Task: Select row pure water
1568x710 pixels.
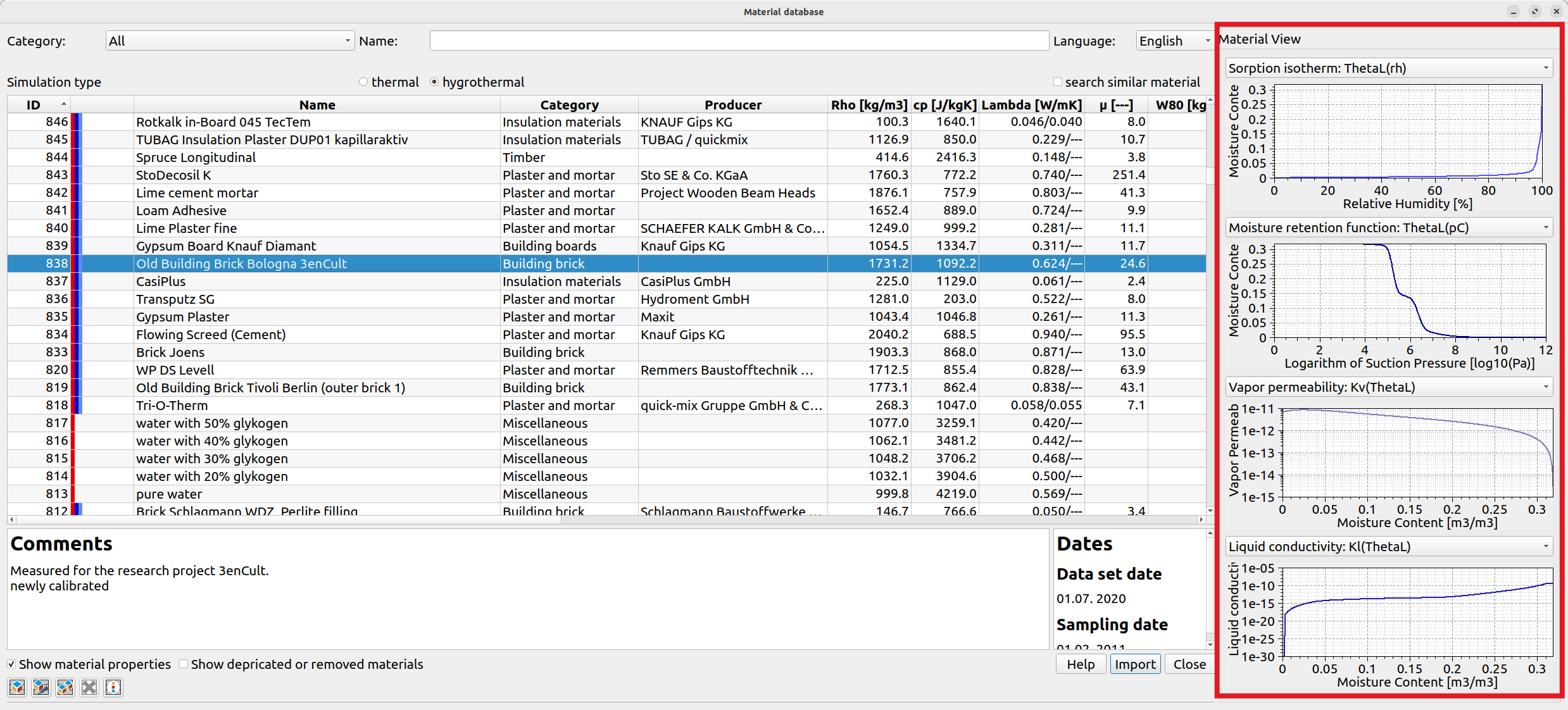Action: [606, 494]
